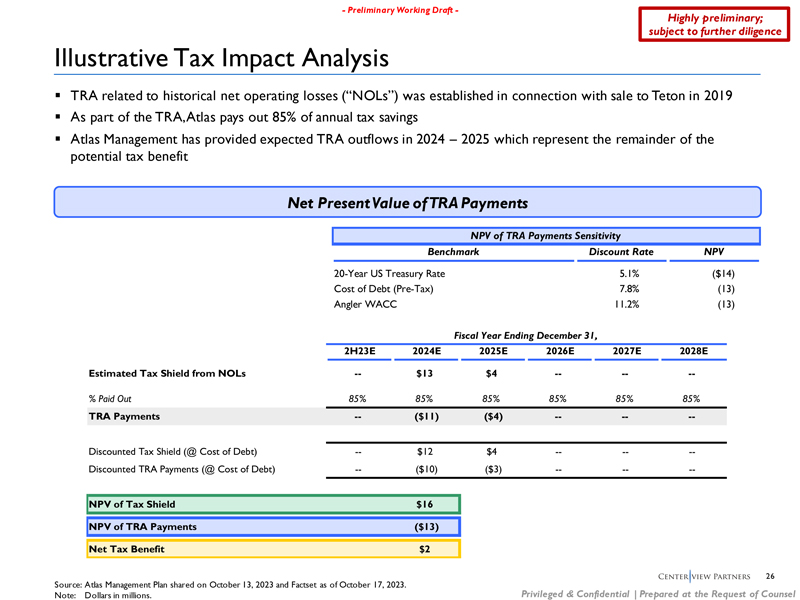Click the Net Present Value of TRA Payments banner
Image resolution: width=800 pixels, height=600 pixels.
click(x=407, y=203)
